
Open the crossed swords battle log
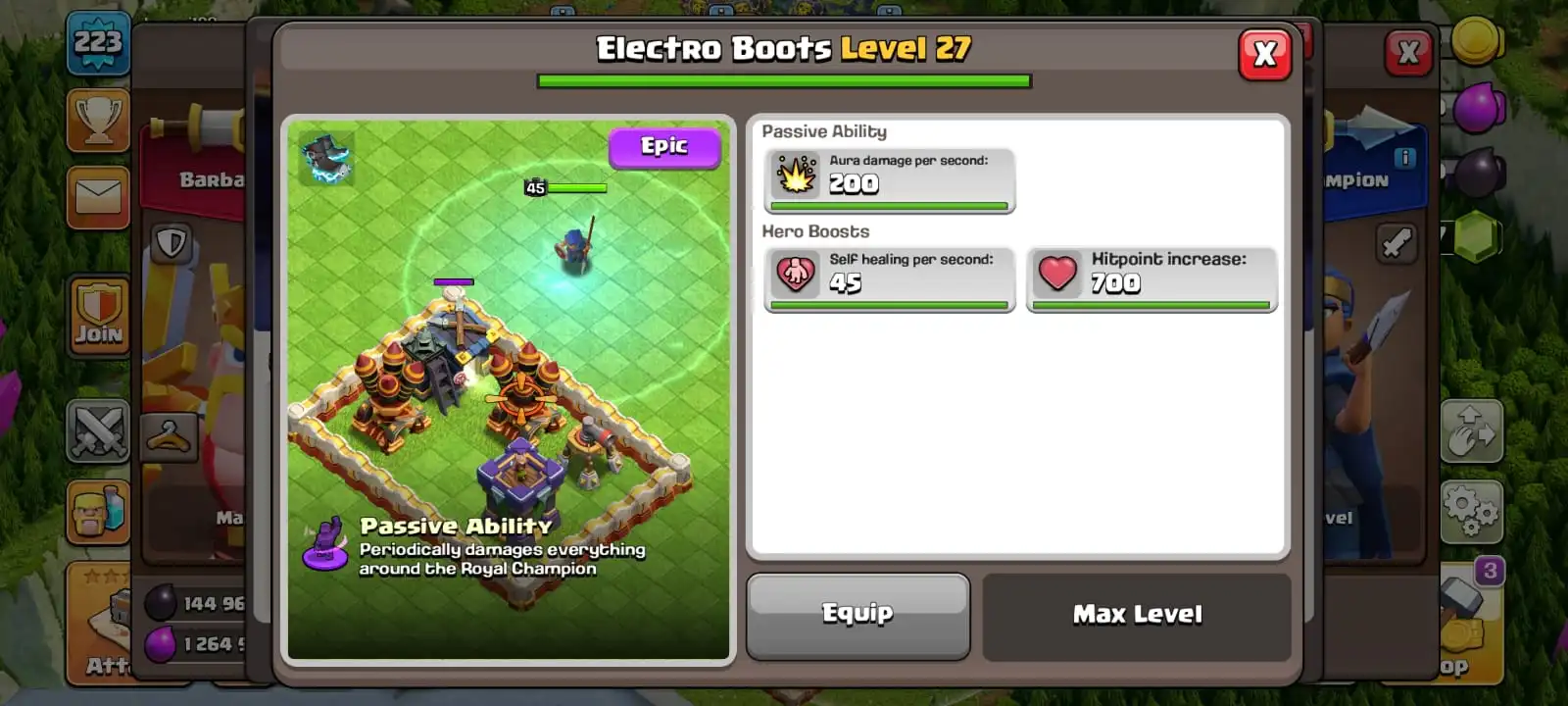coord(98,430)
